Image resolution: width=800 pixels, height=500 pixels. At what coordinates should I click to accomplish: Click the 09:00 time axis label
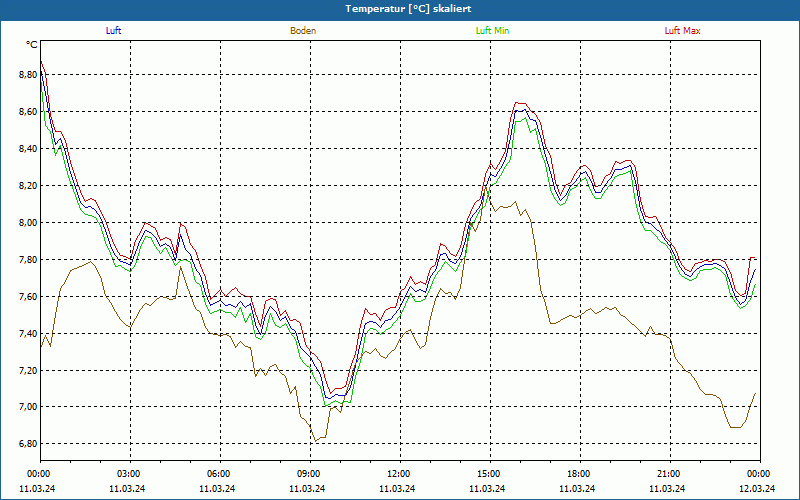[x=310, y=474]
